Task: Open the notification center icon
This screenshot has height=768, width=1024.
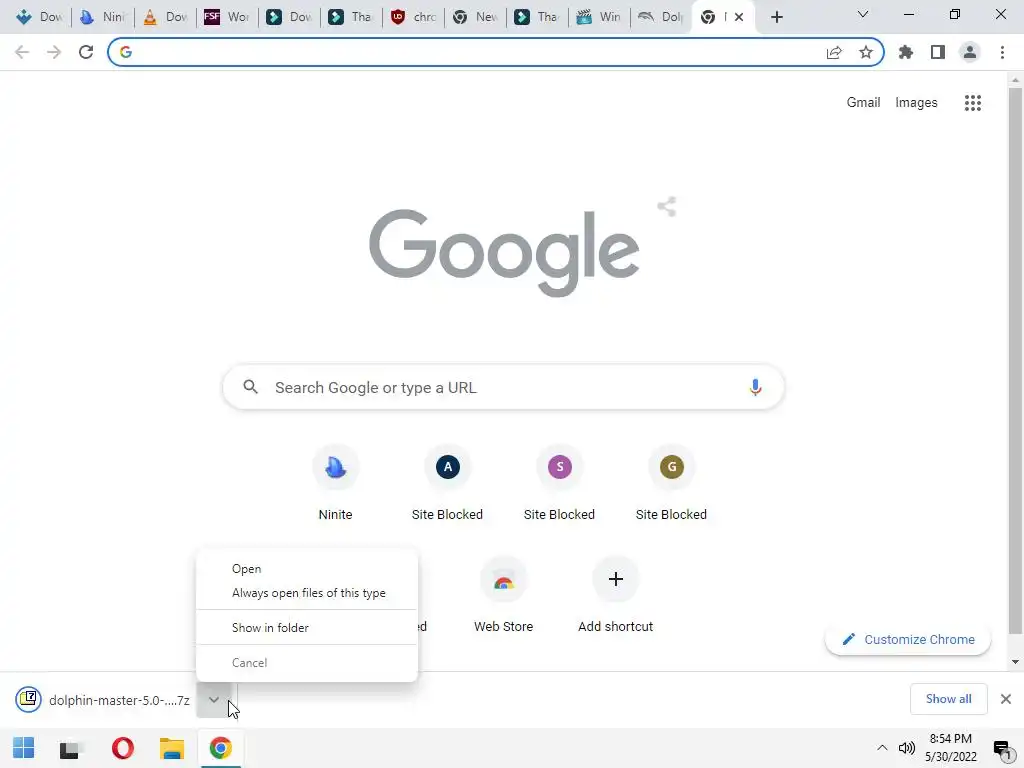Action: pyautogui.click(x=1002, y=748)
